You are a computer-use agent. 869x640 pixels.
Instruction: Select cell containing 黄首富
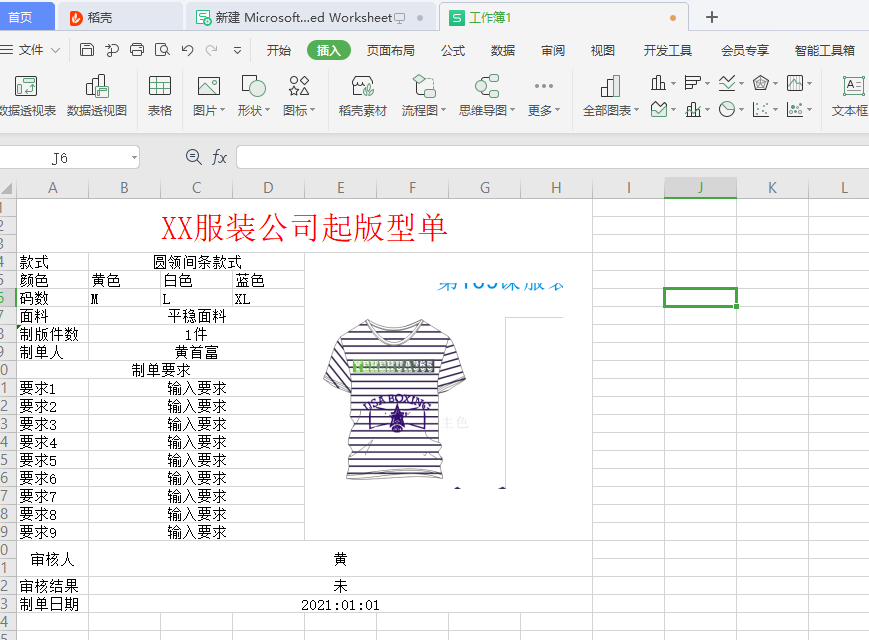point(197,352)
